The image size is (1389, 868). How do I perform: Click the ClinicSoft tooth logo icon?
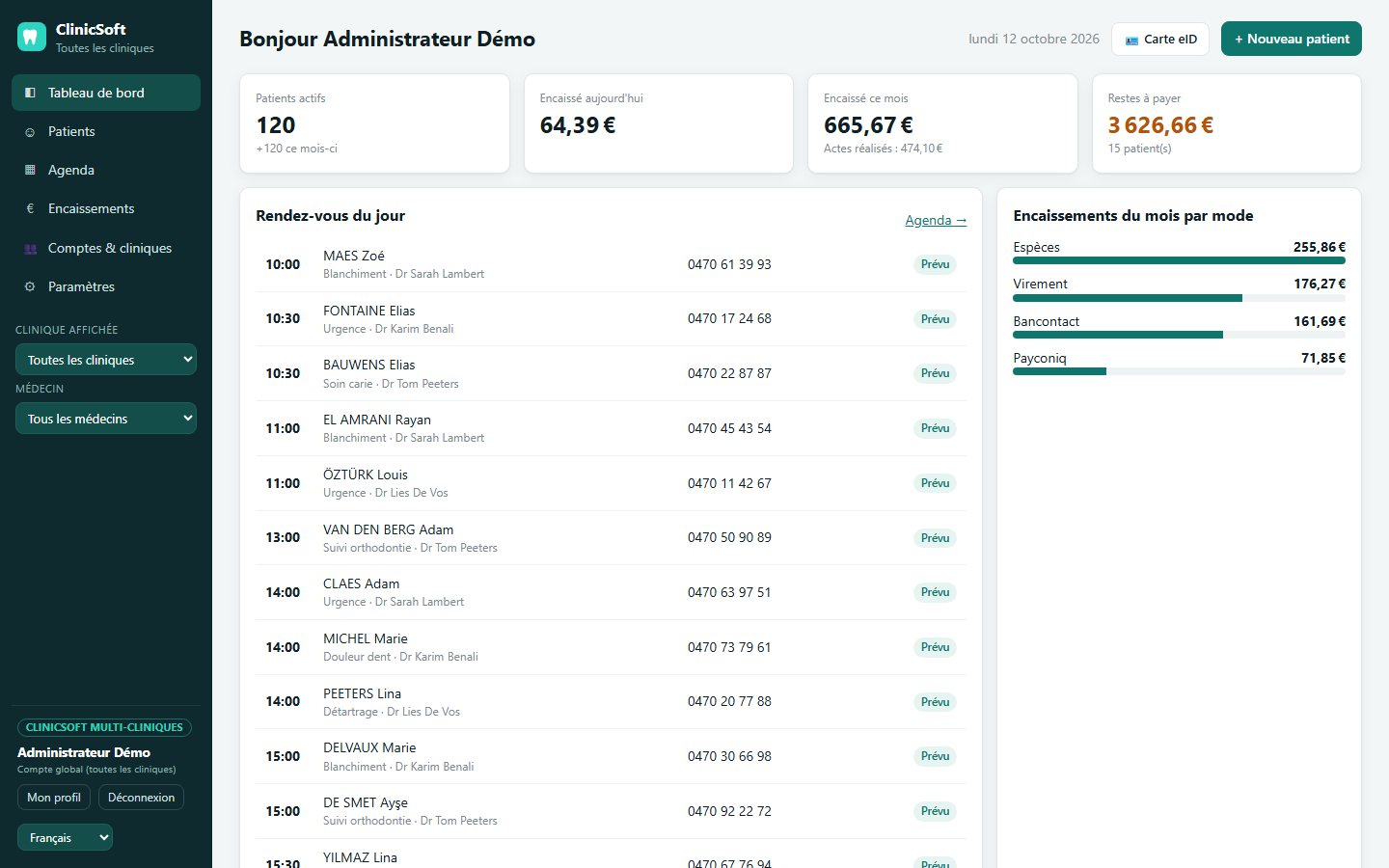point(32,38)
